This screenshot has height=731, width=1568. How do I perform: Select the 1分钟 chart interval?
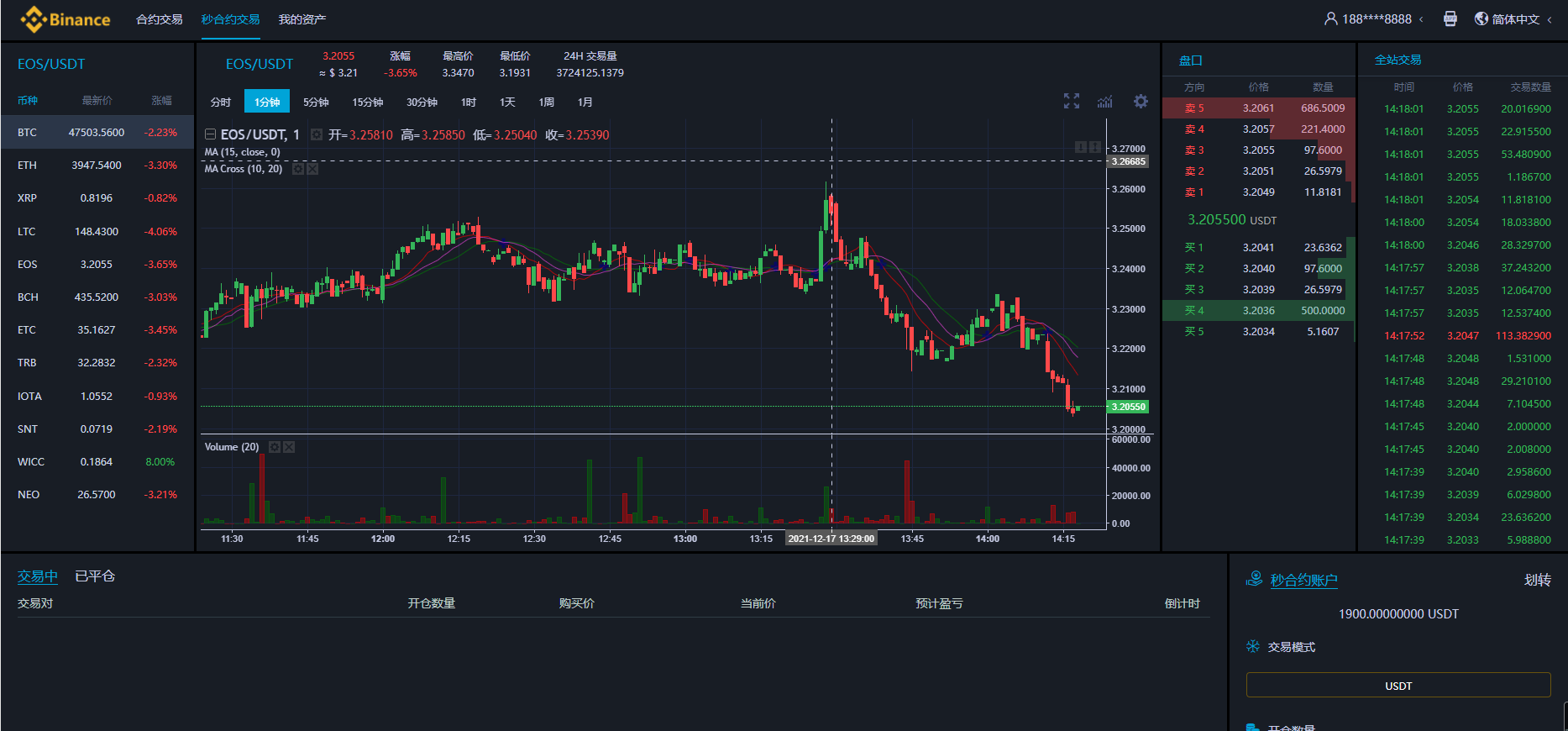(267, 102)
